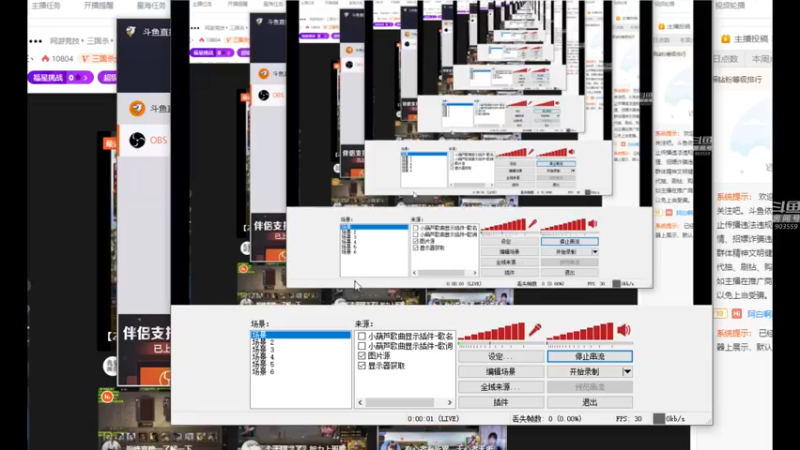This screenshot has height=450, width=800.
Task: Open the 视频轮播 tab at top right
Action: (730, 6)
